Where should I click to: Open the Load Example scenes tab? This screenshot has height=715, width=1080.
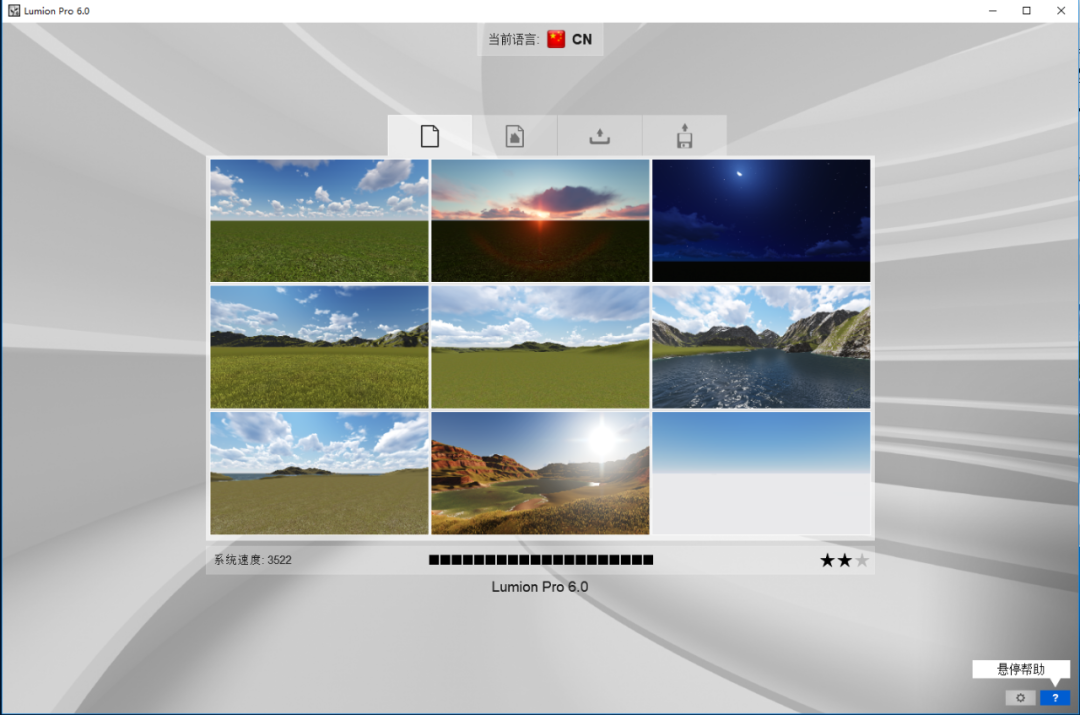(x=515, y=136)
